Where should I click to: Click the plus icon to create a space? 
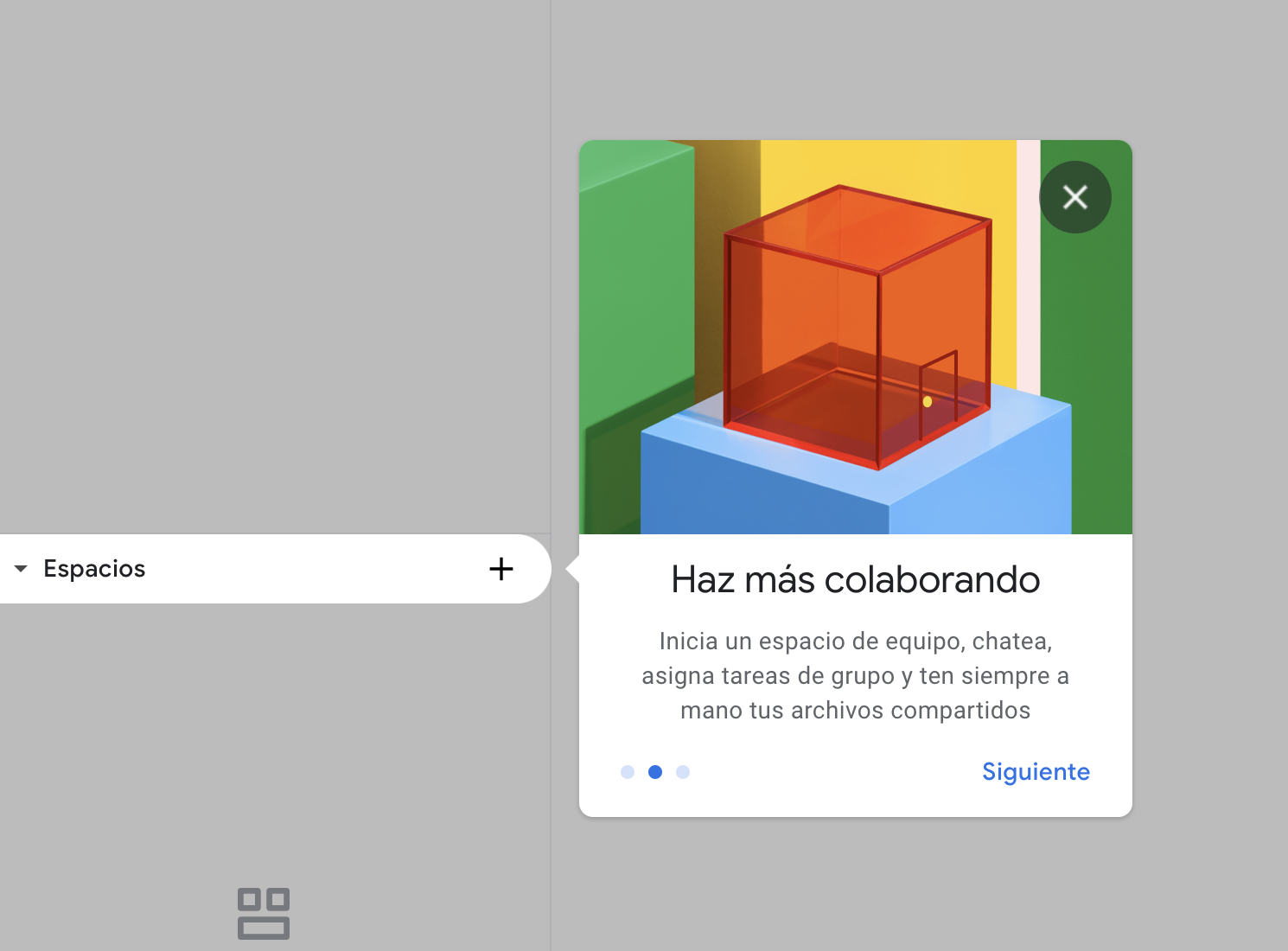click(x=501, y=569)
